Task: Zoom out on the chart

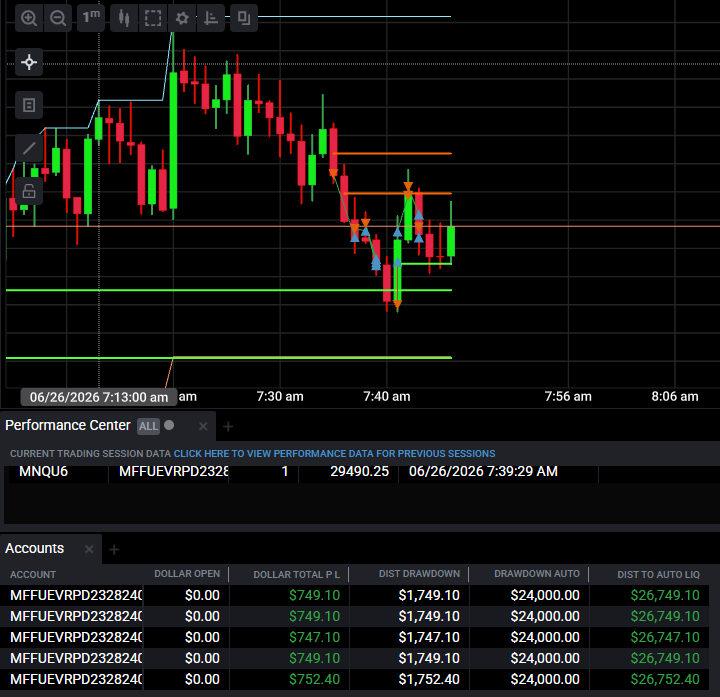Action: point(58,18)
